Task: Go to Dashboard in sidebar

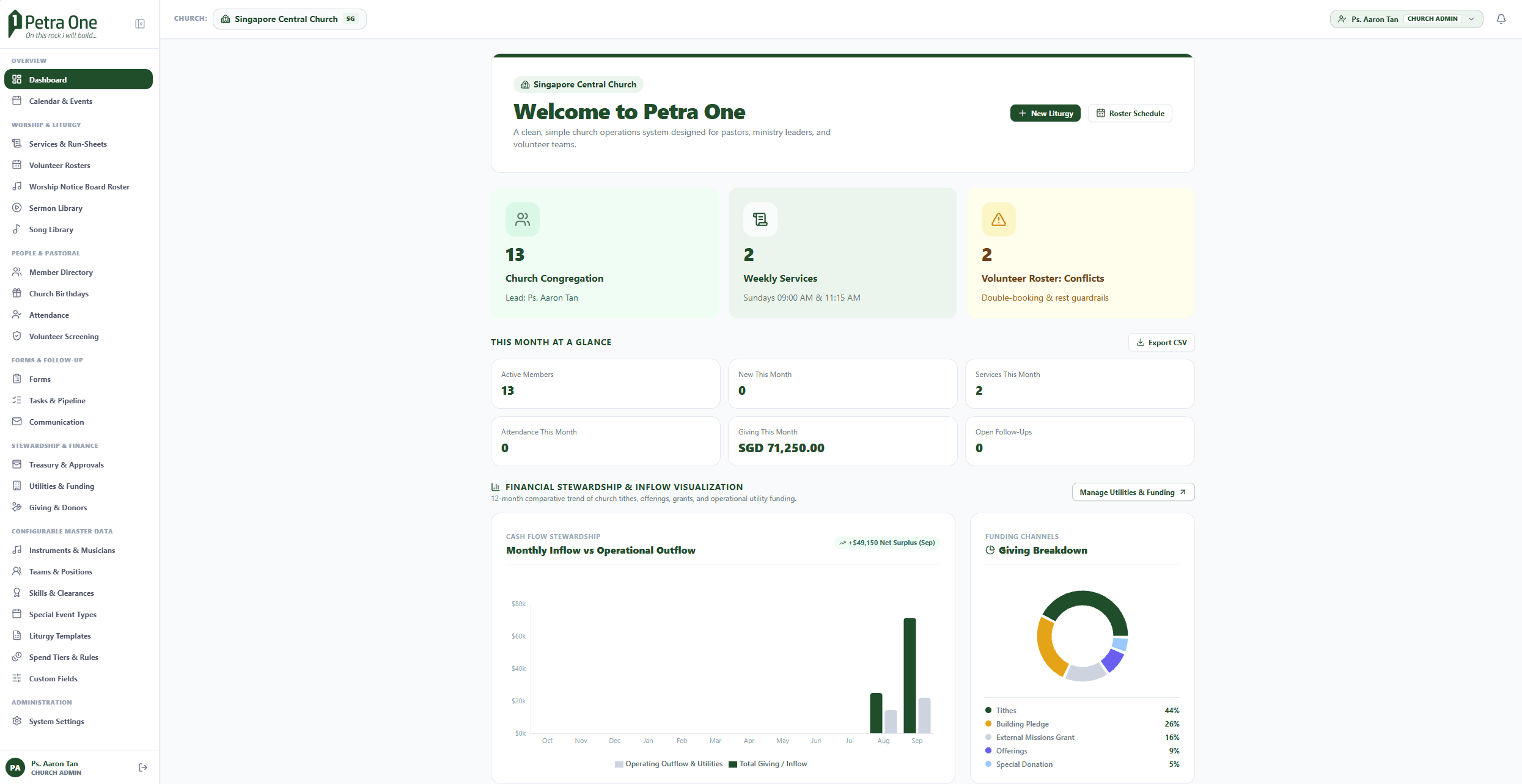Action: tap(78, 79)
